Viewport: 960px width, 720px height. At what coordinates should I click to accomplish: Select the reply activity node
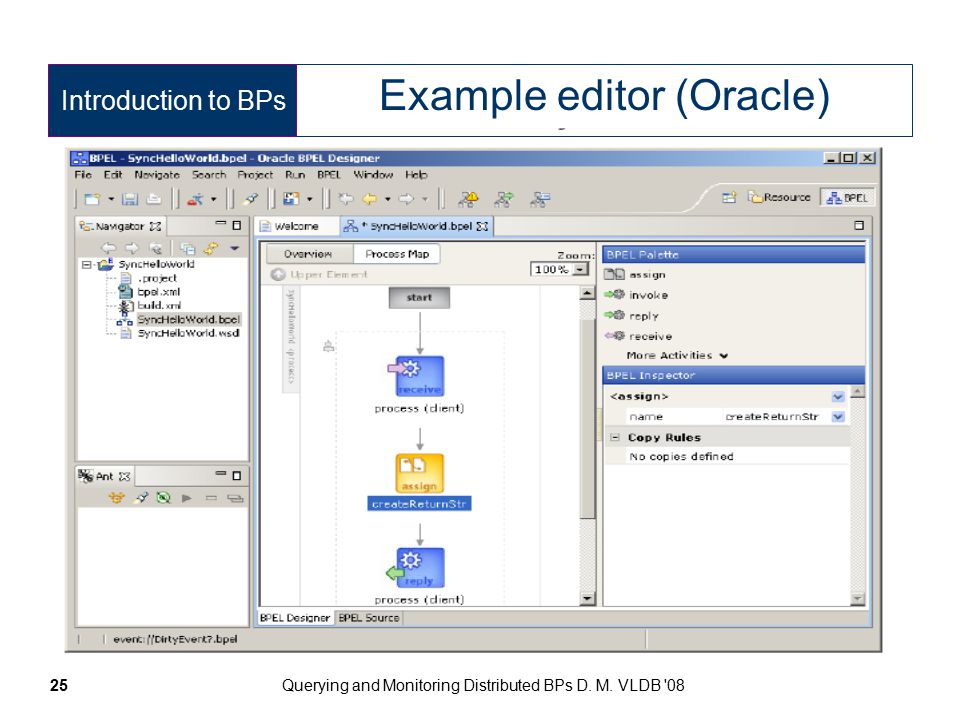tap(419, 568)
